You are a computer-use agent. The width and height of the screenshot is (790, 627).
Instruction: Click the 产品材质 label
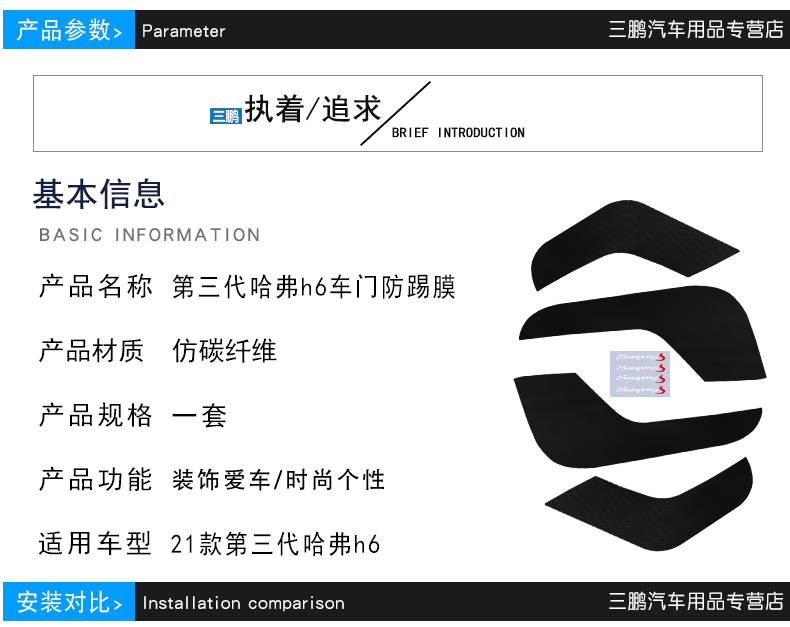92,350
